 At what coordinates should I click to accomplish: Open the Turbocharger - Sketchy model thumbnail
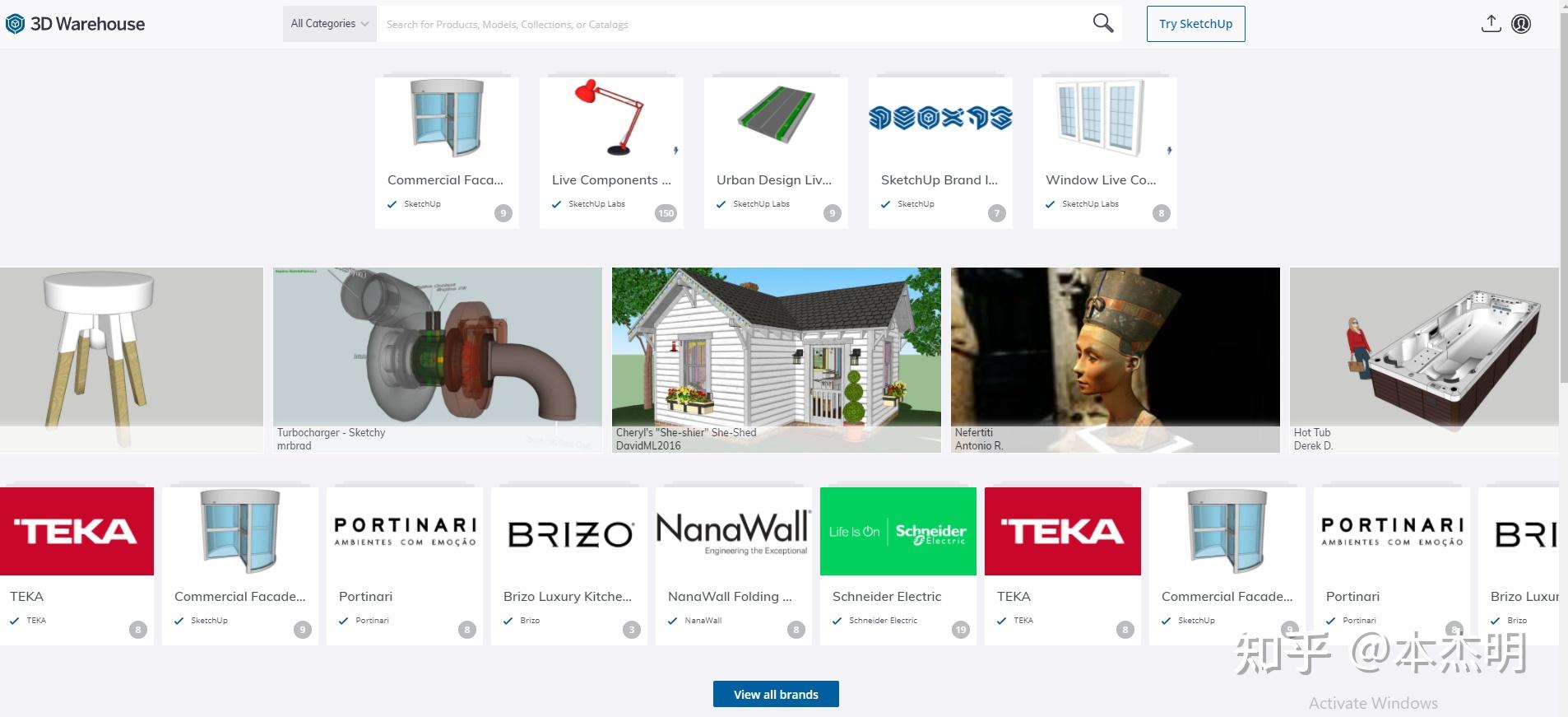point(438,360)
